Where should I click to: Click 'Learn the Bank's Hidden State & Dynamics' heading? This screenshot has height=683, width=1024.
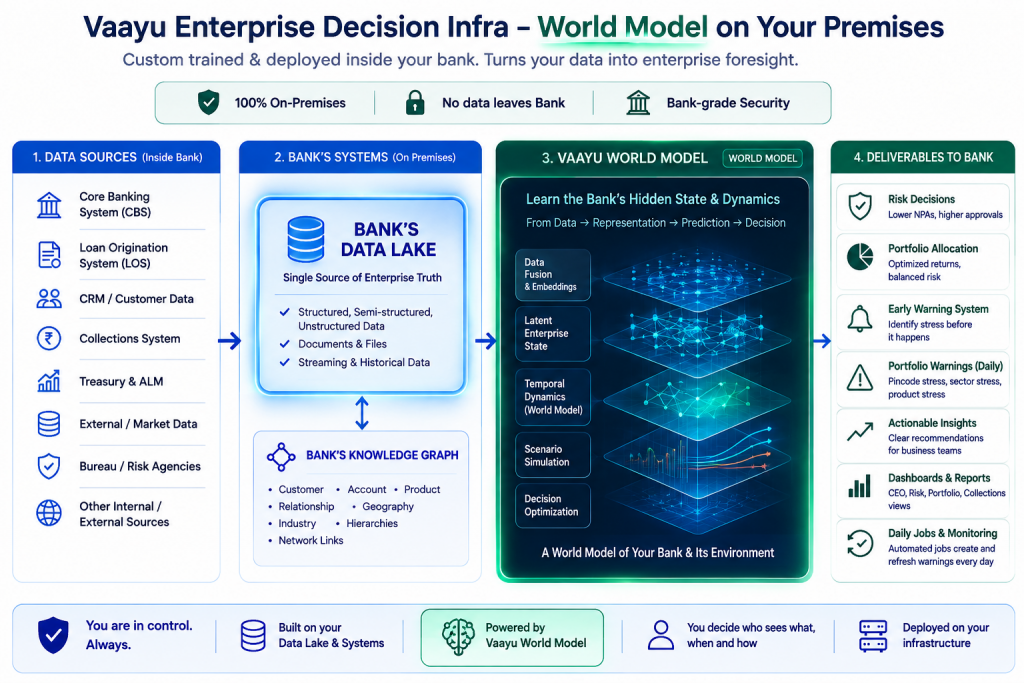pyautogui.click(x=653, y=199)
